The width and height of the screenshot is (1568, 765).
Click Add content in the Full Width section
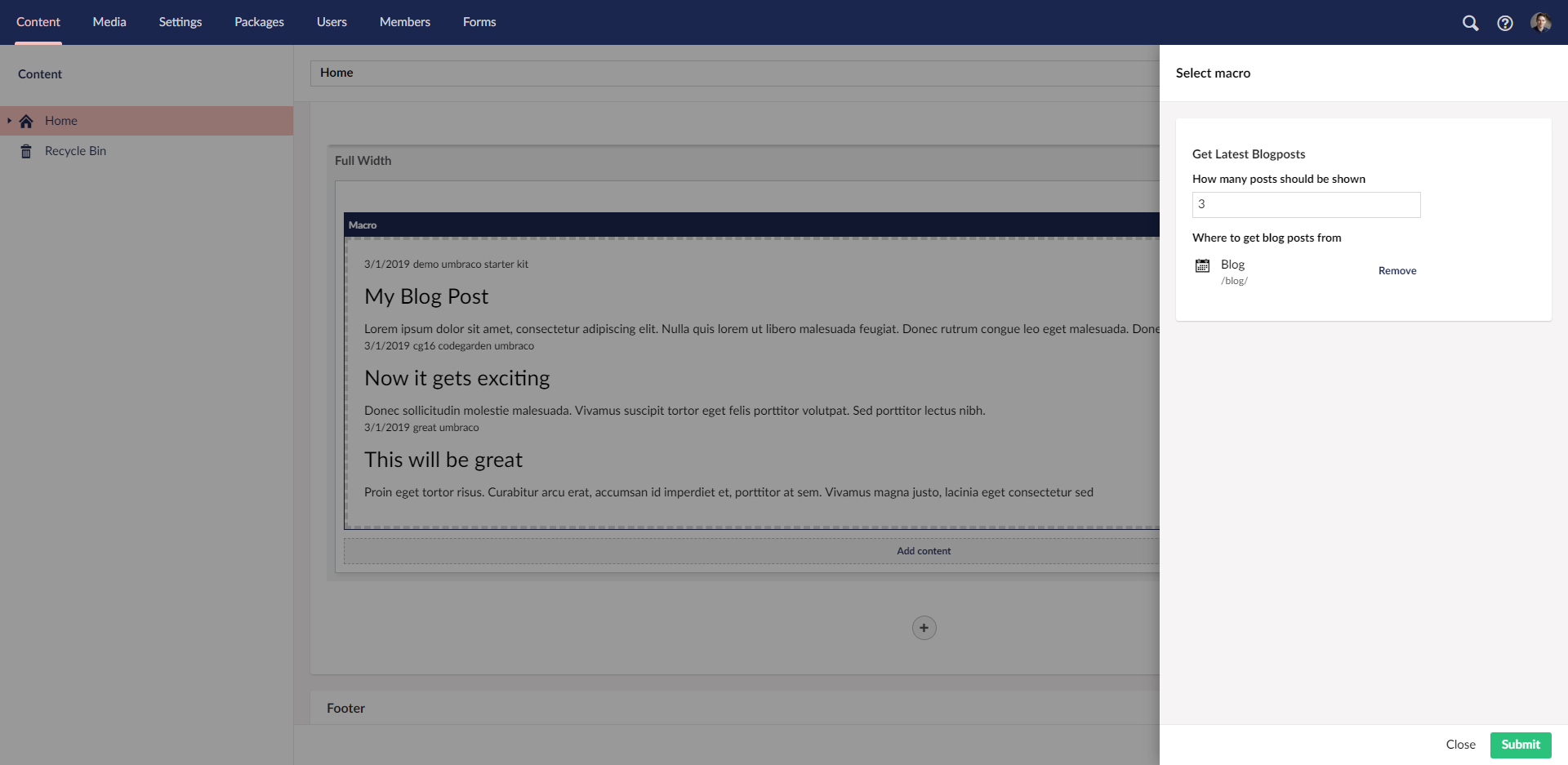924,550
